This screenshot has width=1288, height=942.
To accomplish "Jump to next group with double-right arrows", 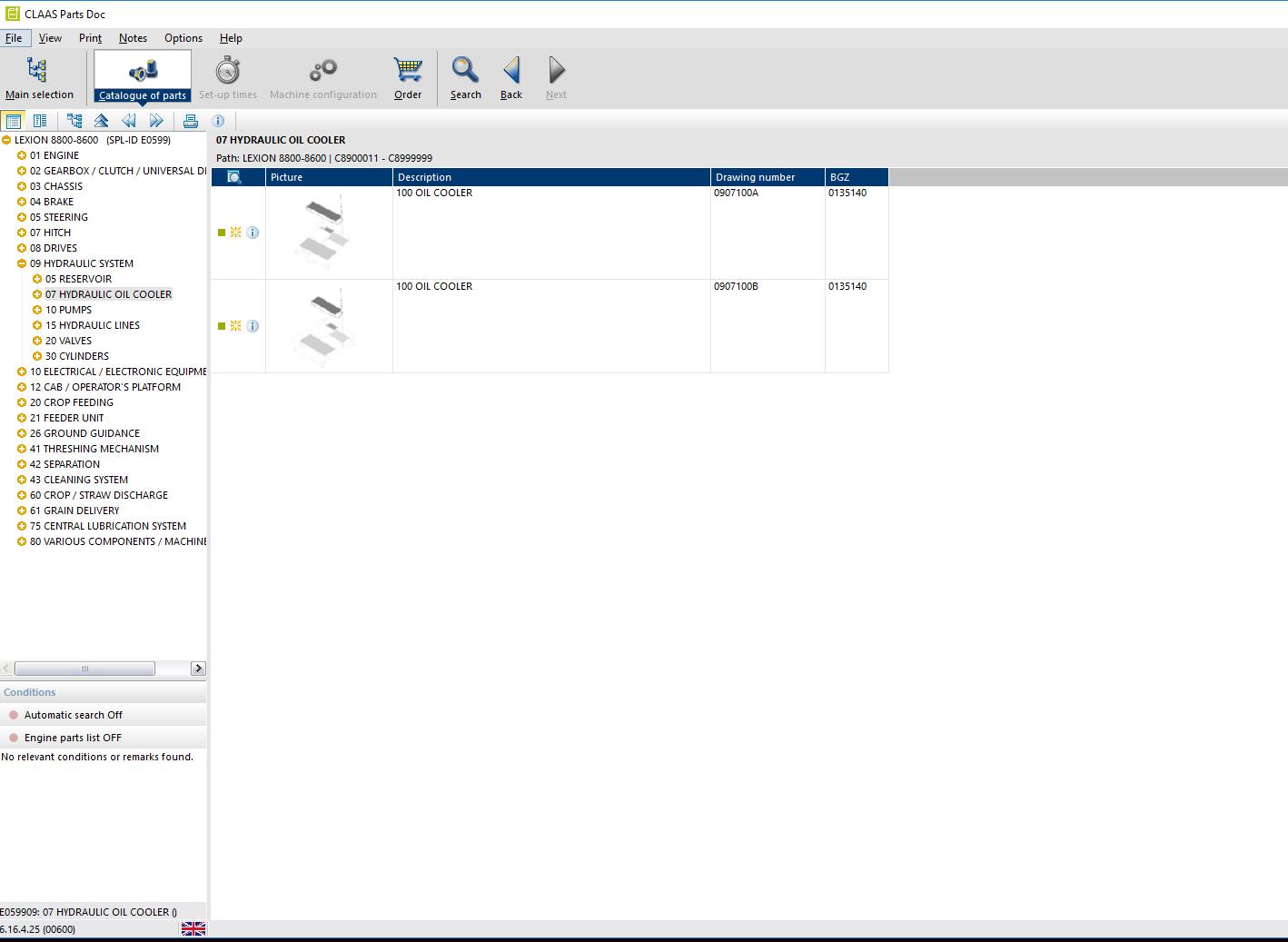I will tap(156, 121).
